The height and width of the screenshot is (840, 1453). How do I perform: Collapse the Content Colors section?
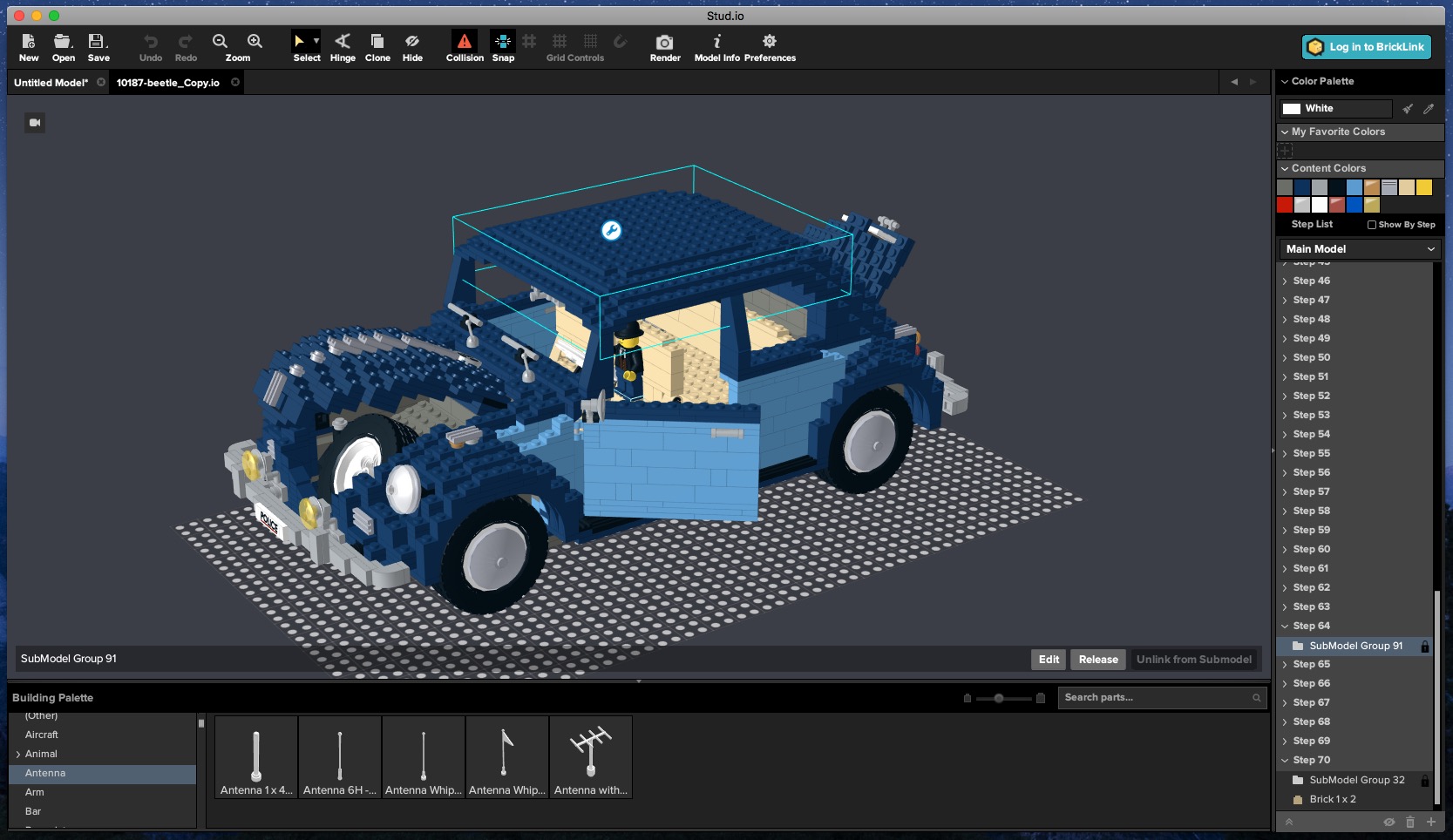(x=1284, y=168)
